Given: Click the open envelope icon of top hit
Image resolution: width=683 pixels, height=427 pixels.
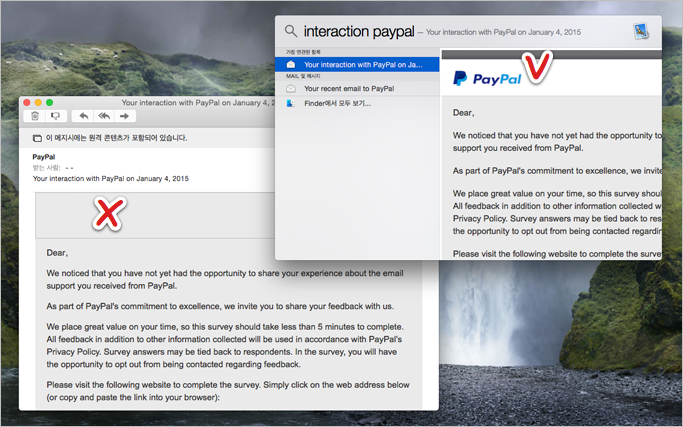Looking at the screenshot, I should click(291, 64).
